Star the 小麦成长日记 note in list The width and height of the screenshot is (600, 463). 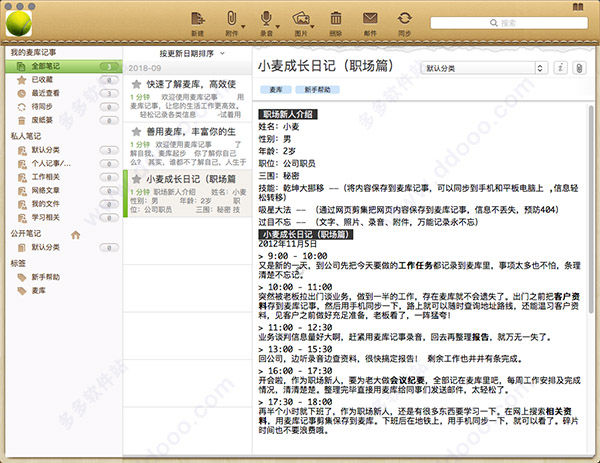tap(136, 179)
